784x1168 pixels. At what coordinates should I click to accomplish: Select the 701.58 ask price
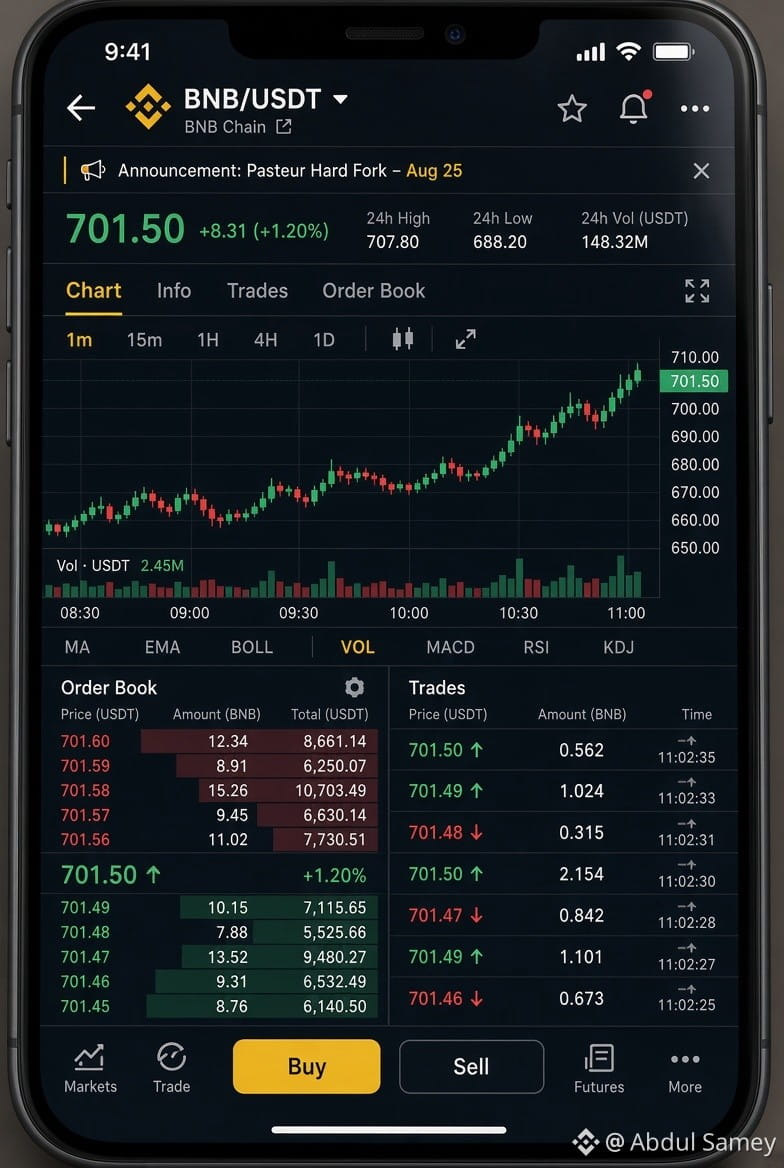tap(85, 790)
